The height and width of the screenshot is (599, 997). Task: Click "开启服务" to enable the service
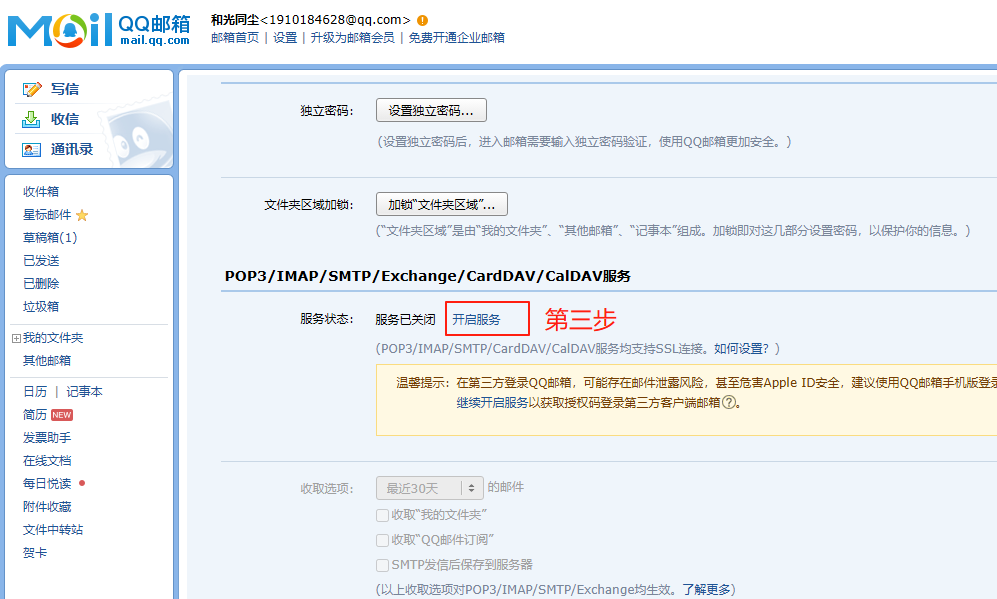click(x=476, y=320)
